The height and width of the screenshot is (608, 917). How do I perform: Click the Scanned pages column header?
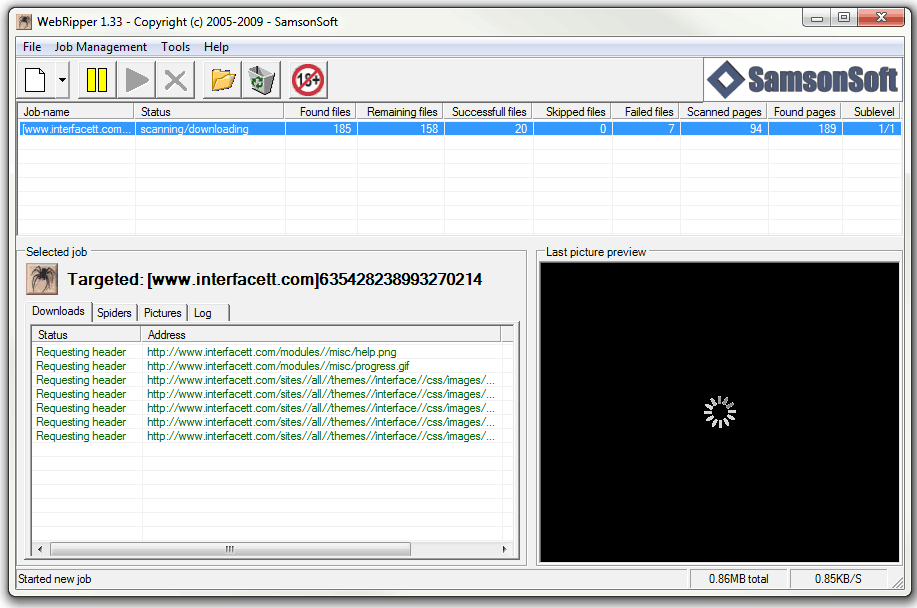pyautogui.click(x=724, y=112)
